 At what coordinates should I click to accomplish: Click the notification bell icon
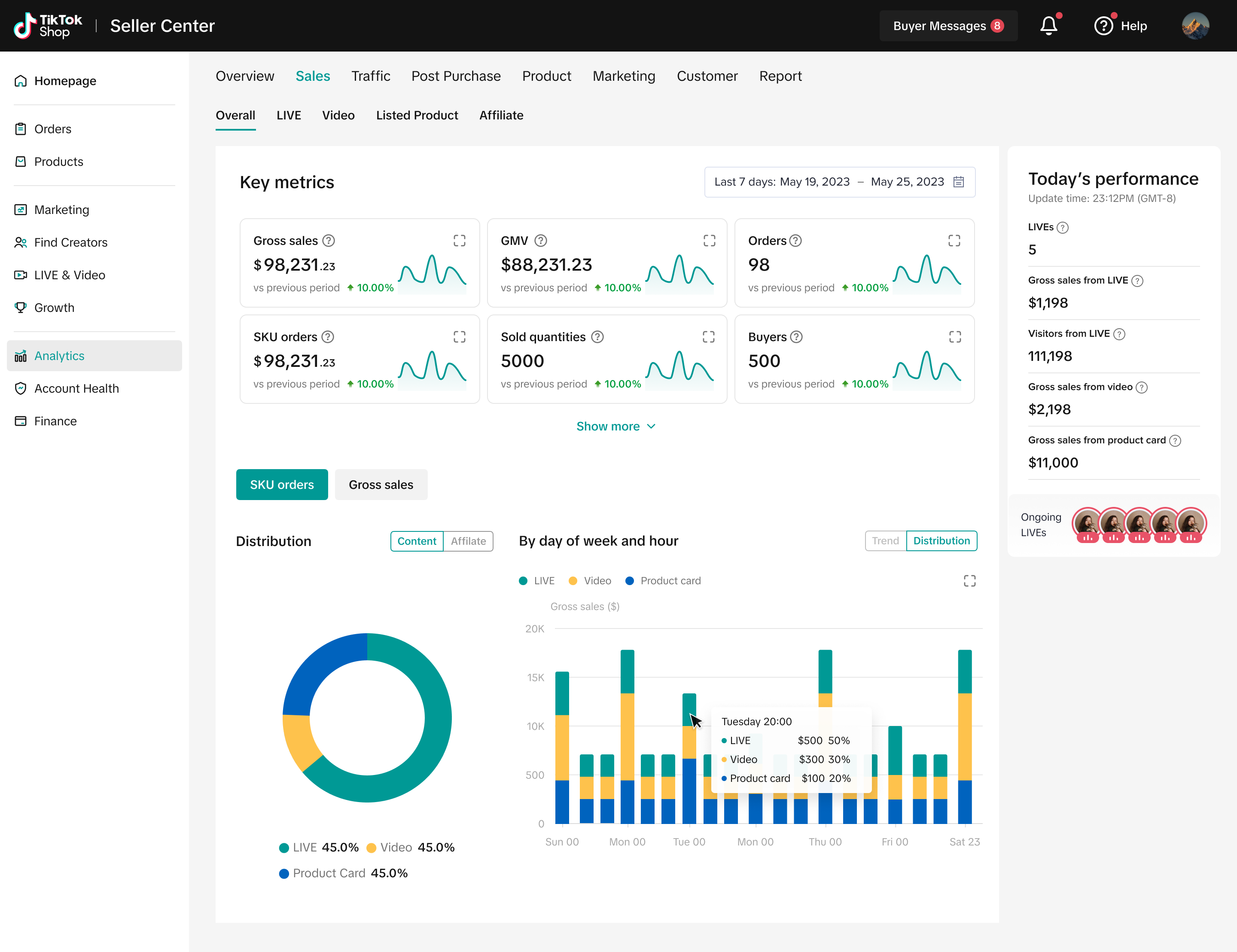[1048, 26]
